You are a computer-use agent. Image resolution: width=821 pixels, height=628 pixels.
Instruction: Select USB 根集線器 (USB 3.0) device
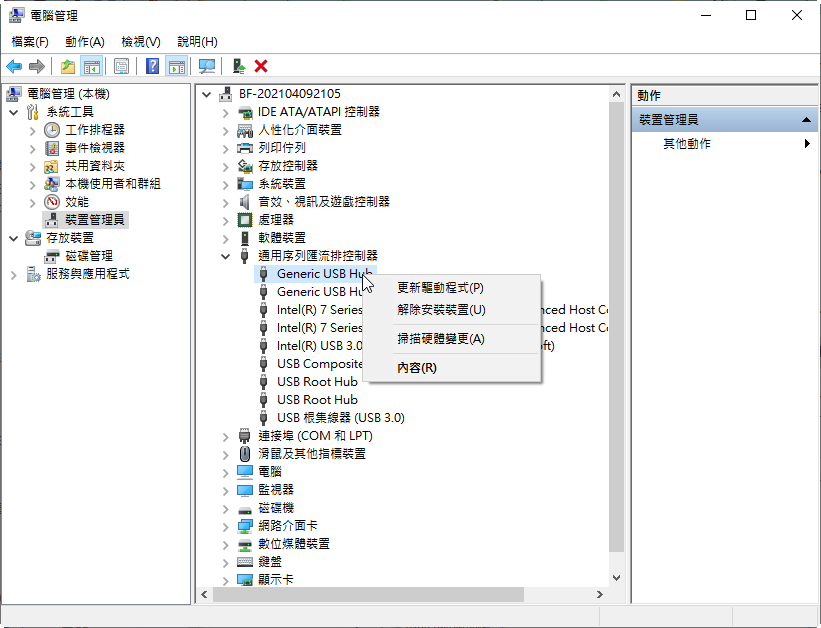(x=341, y=418)
